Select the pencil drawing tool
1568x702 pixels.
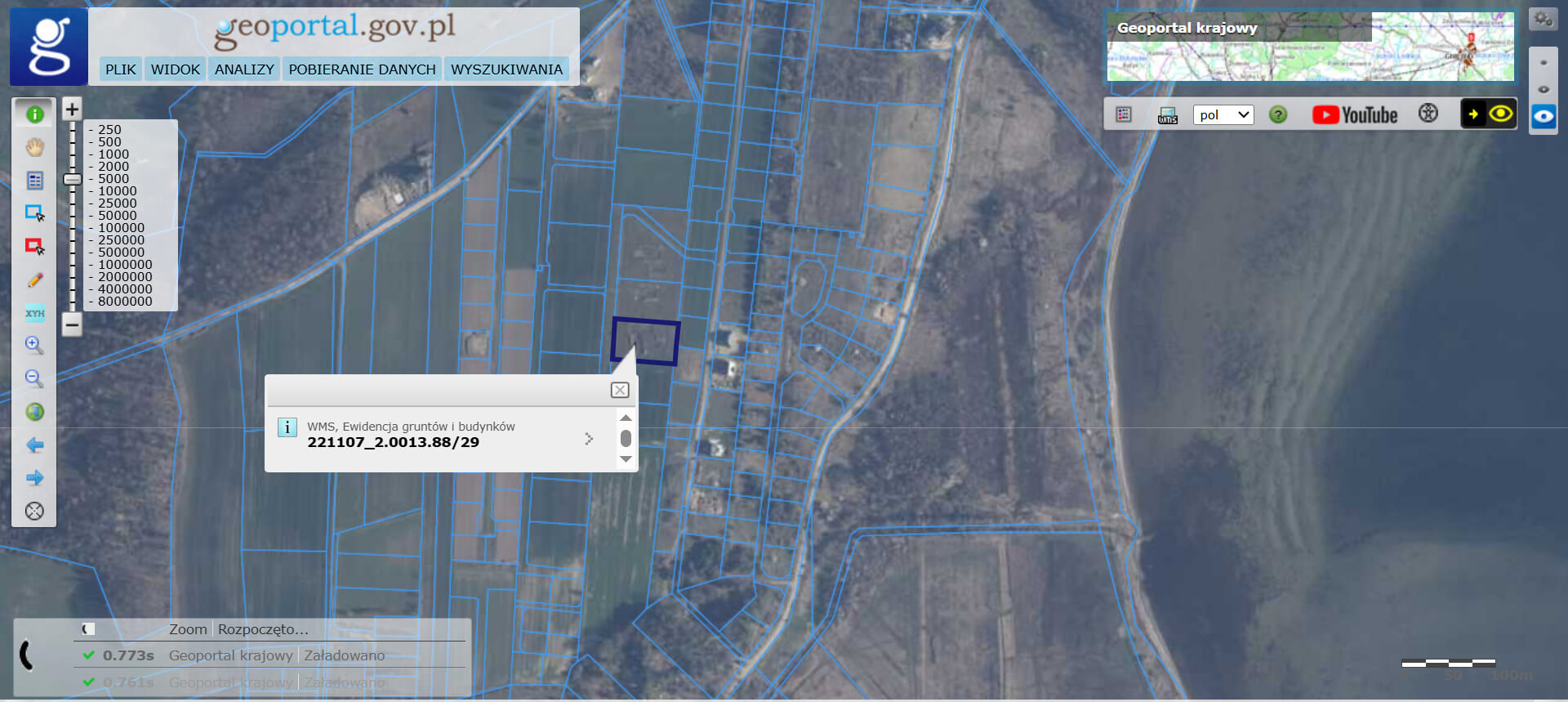pyautogui.click(x=34, y=280)
